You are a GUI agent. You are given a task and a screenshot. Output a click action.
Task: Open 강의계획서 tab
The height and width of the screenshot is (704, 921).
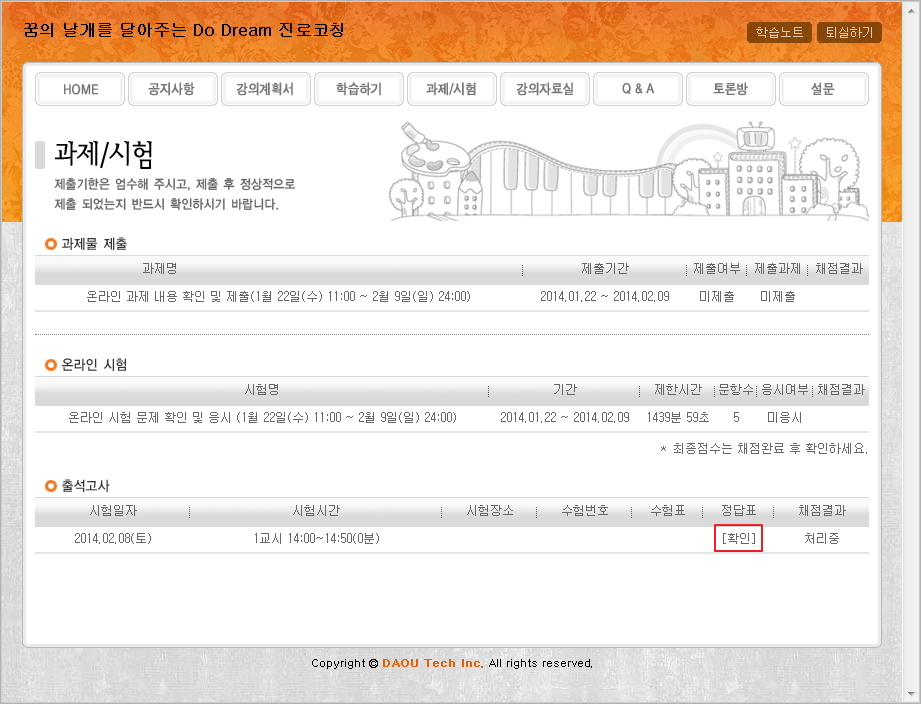point(265,89)
